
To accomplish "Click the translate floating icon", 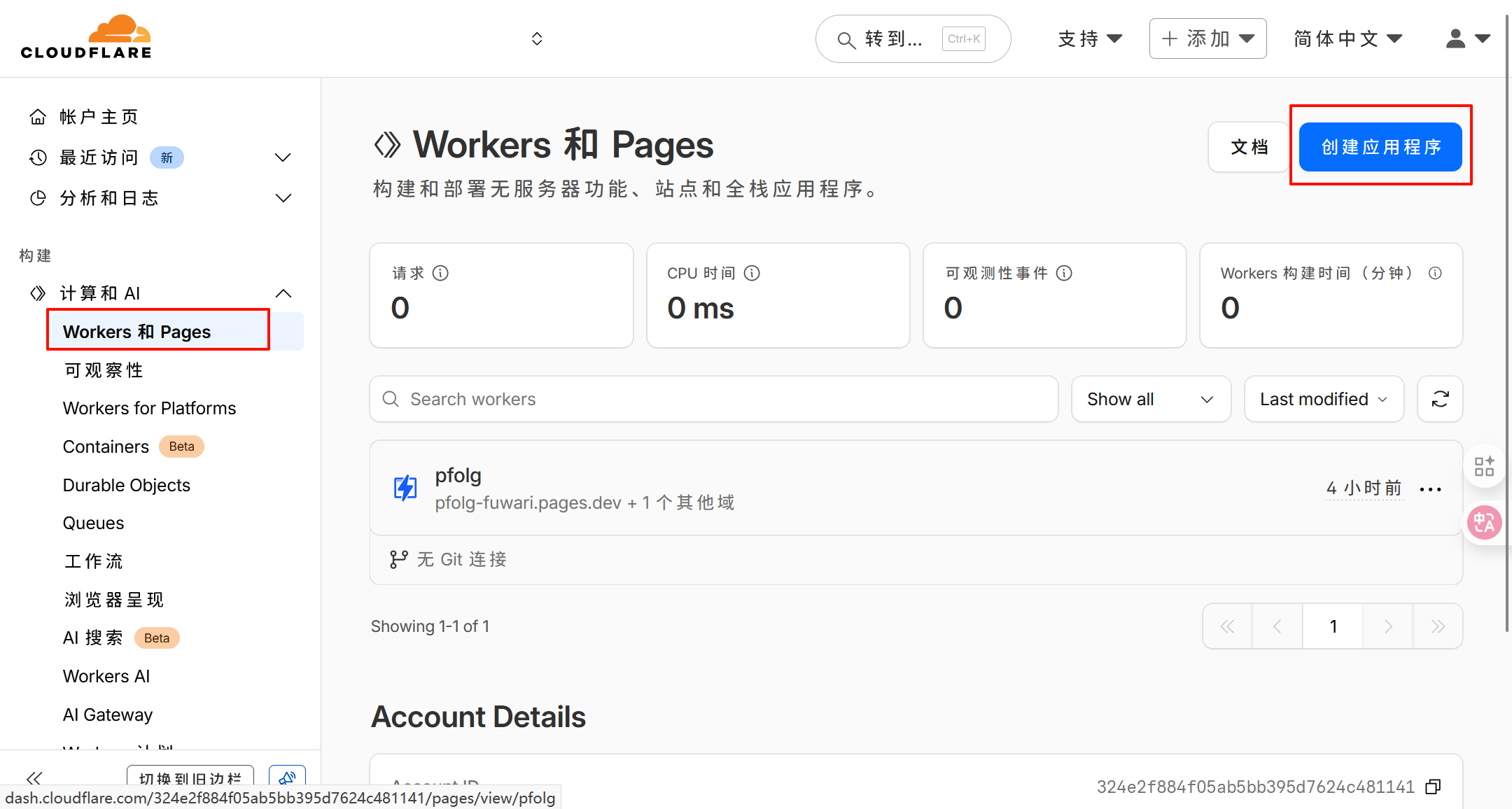I will pyautogui.click(x=1484, y=522).
